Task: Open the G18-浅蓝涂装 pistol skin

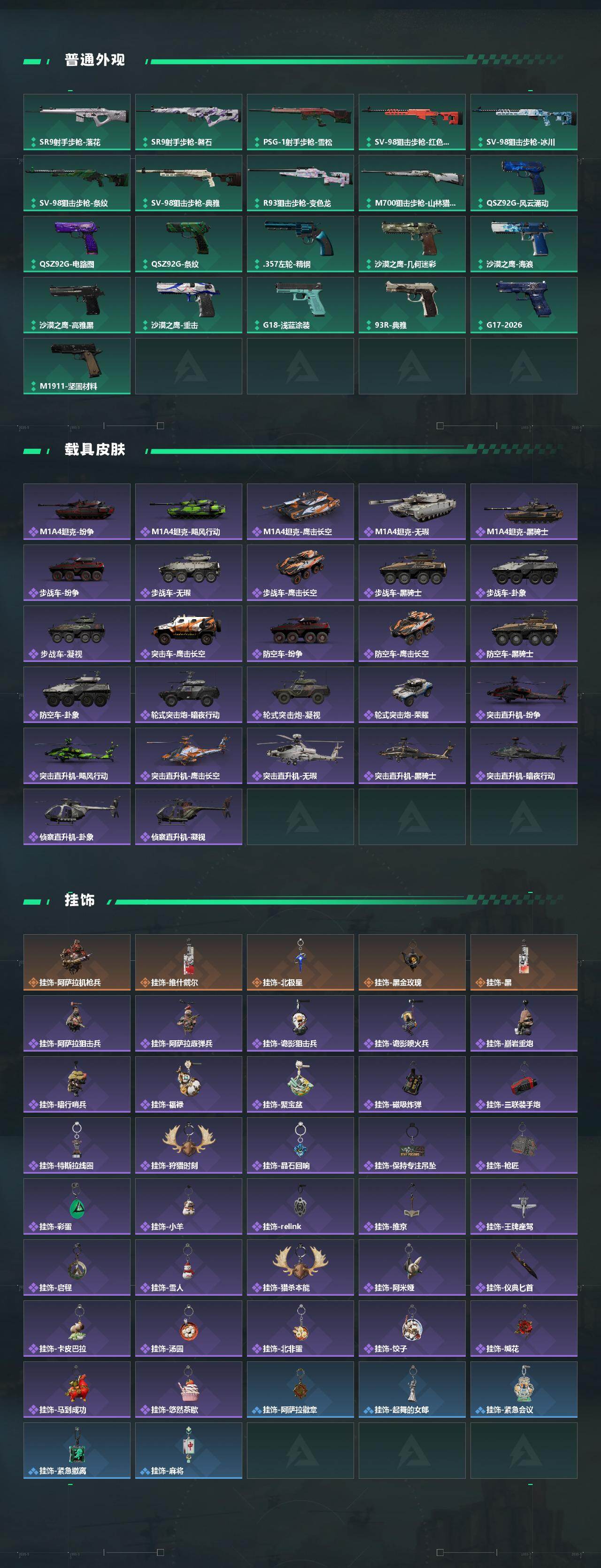Action: [x=300, y=305]
